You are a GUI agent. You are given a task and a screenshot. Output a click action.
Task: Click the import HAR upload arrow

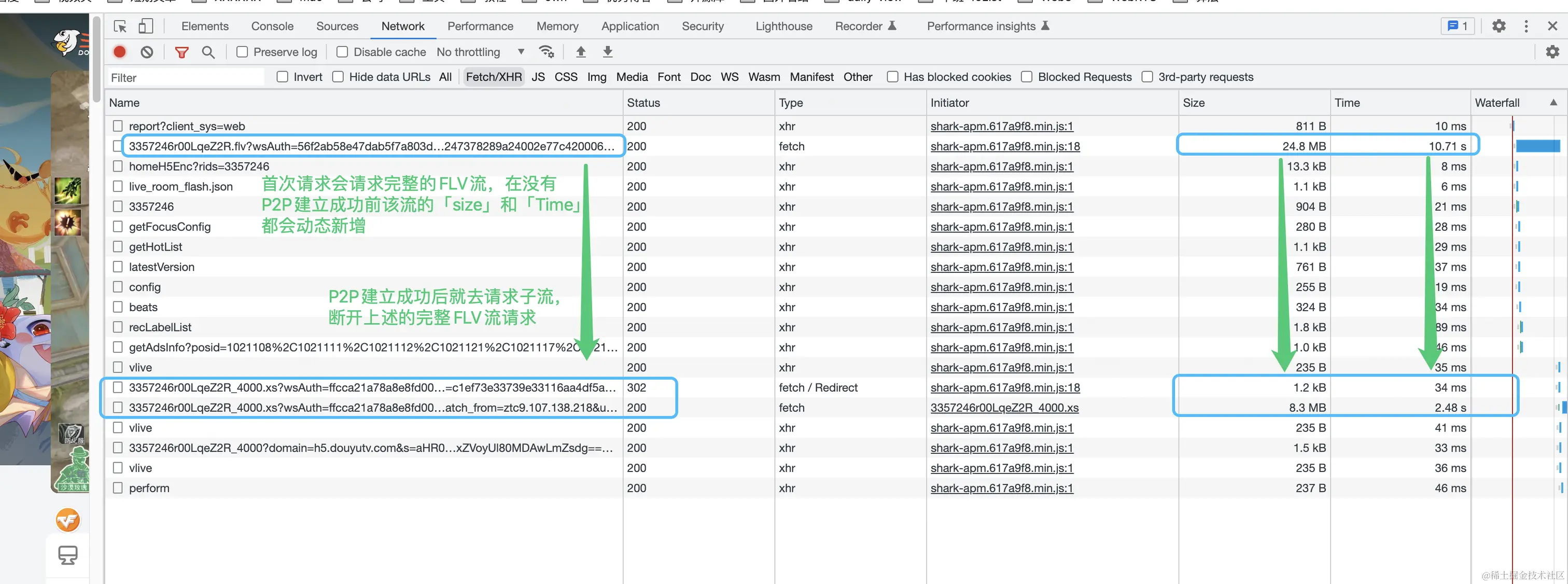[x=581, y=52]
